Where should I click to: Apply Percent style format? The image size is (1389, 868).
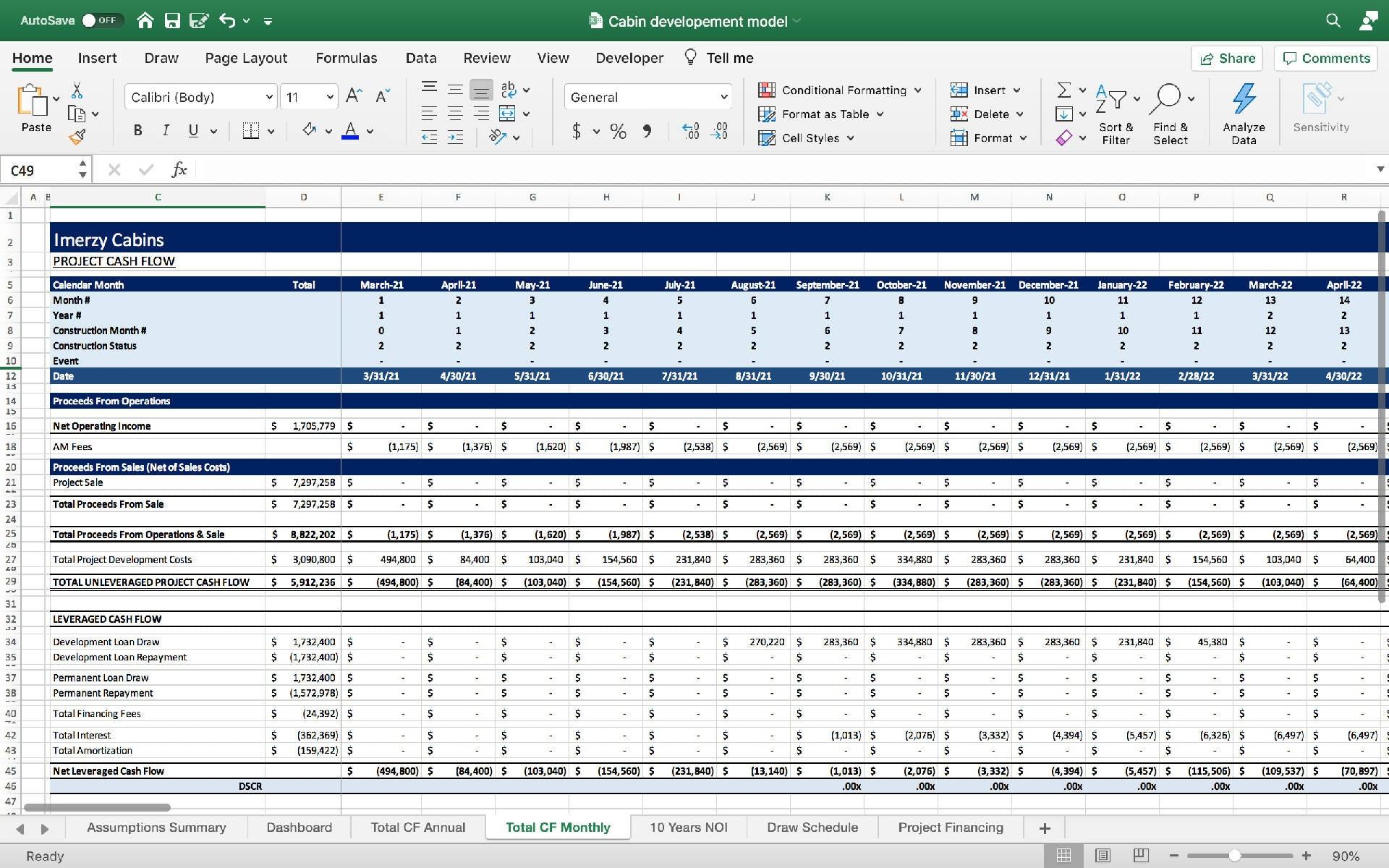tap(618, 131)
